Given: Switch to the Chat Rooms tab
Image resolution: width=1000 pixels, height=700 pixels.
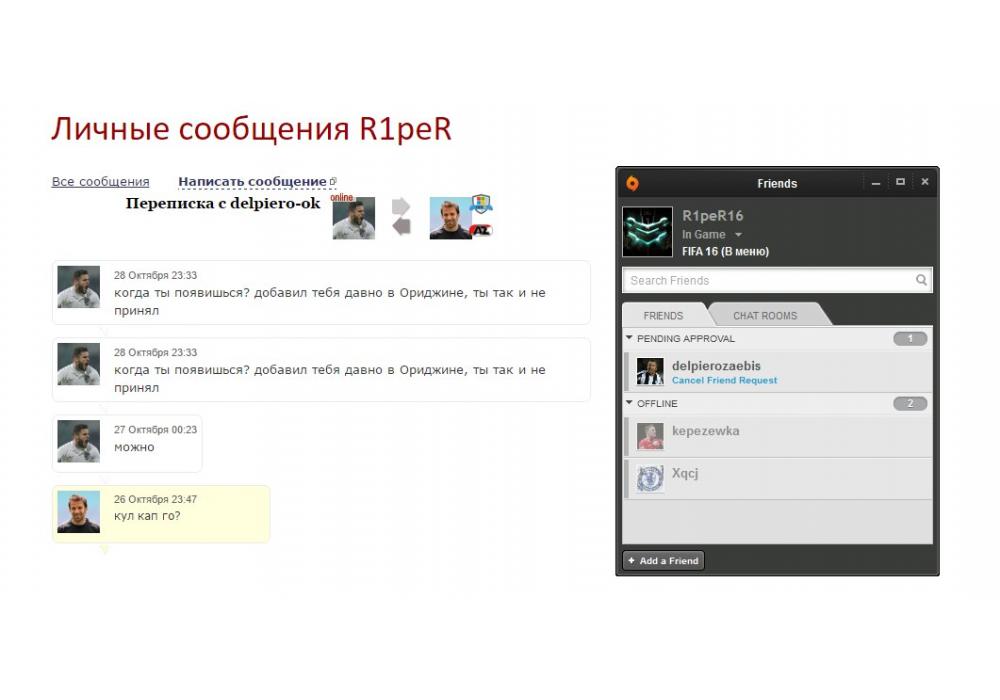Looking at the screenshot, I should click(765, 315).
